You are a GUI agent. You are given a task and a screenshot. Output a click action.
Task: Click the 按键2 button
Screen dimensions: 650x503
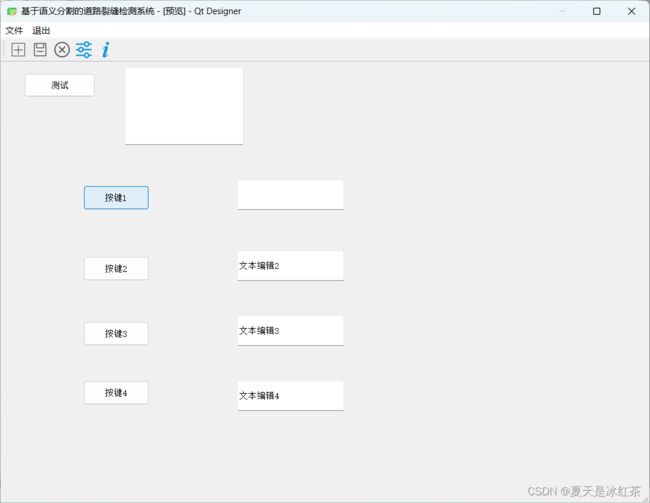point(116,269)
